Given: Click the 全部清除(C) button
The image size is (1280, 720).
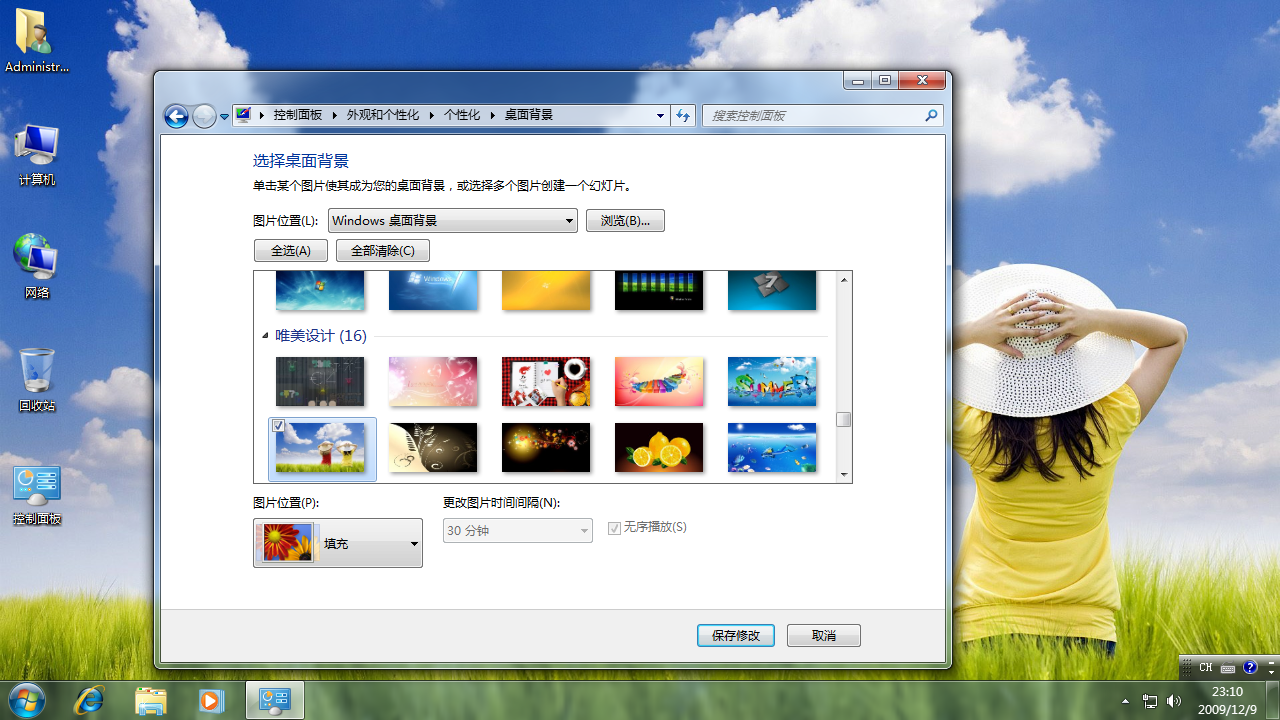Looking at the screenshot, I should click(x=383, y=250).
